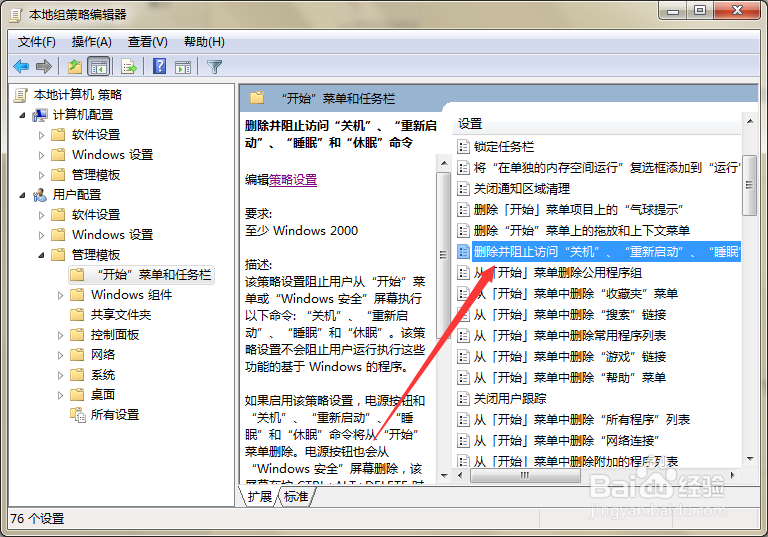Click the Up one level folder icon

[75, 66]
